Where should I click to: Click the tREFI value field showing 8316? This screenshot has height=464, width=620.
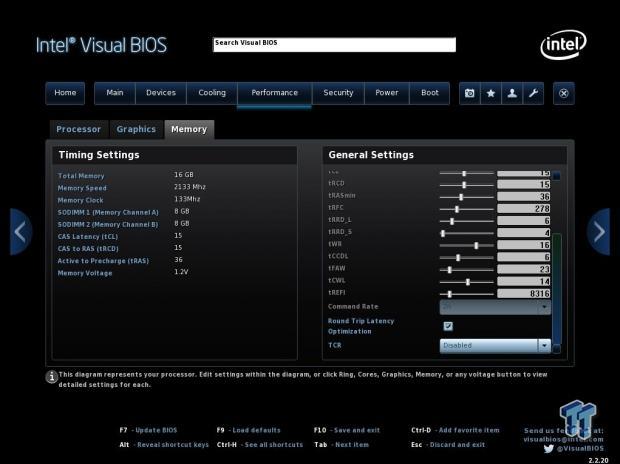click(524, 294)
